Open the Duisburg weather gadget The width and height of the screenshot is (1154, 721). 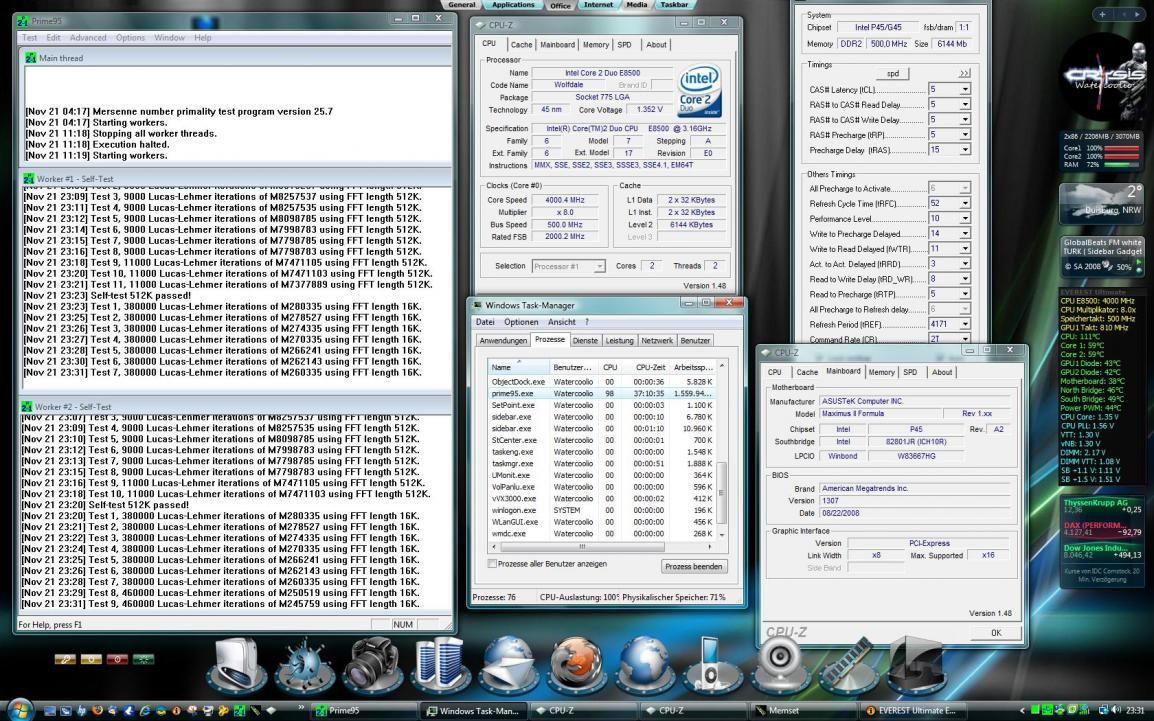pyautogui.click(x=1101, y=202)
